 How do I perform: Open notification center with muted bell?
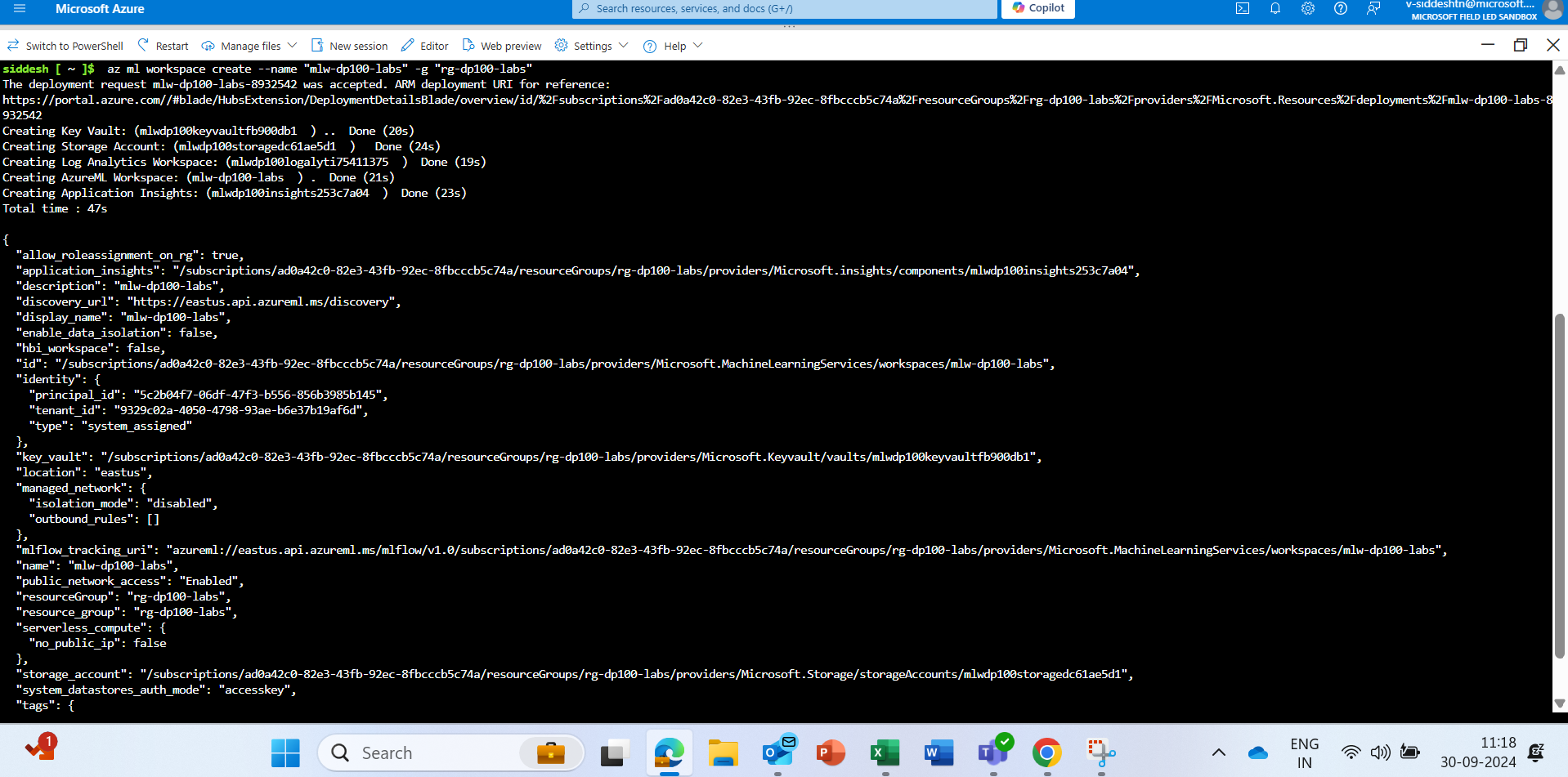(1537, 752)
